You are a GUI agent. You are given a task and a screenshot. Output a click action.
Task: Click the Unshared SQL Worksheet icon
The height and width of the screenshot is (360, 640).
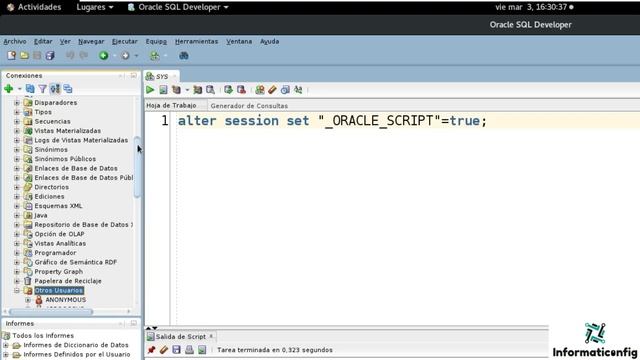click(260, 90)
